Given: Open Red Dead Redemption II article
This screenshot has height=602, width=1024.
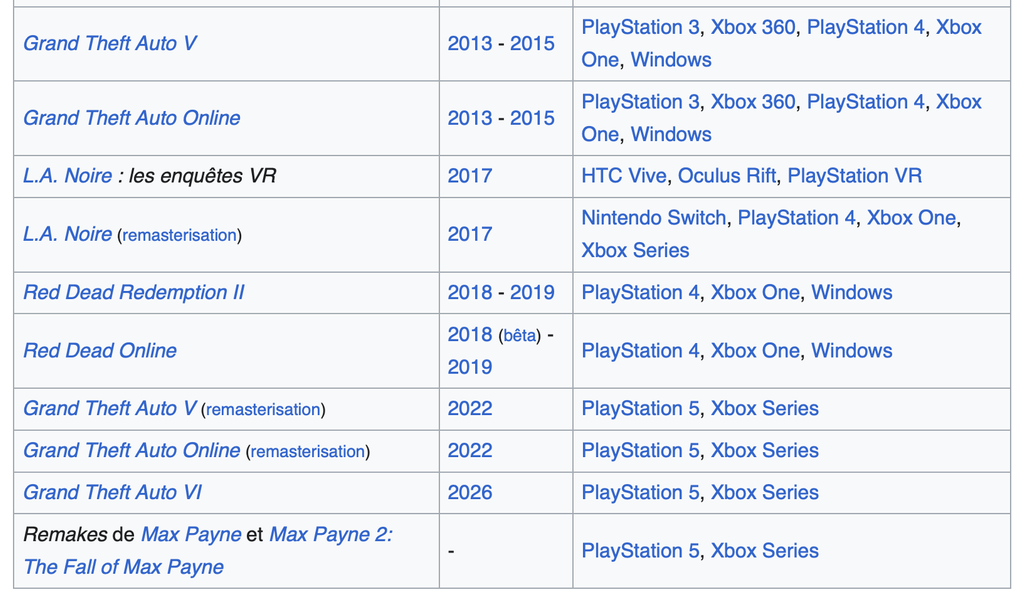Looking at the screenshot, I should point(134,293).
